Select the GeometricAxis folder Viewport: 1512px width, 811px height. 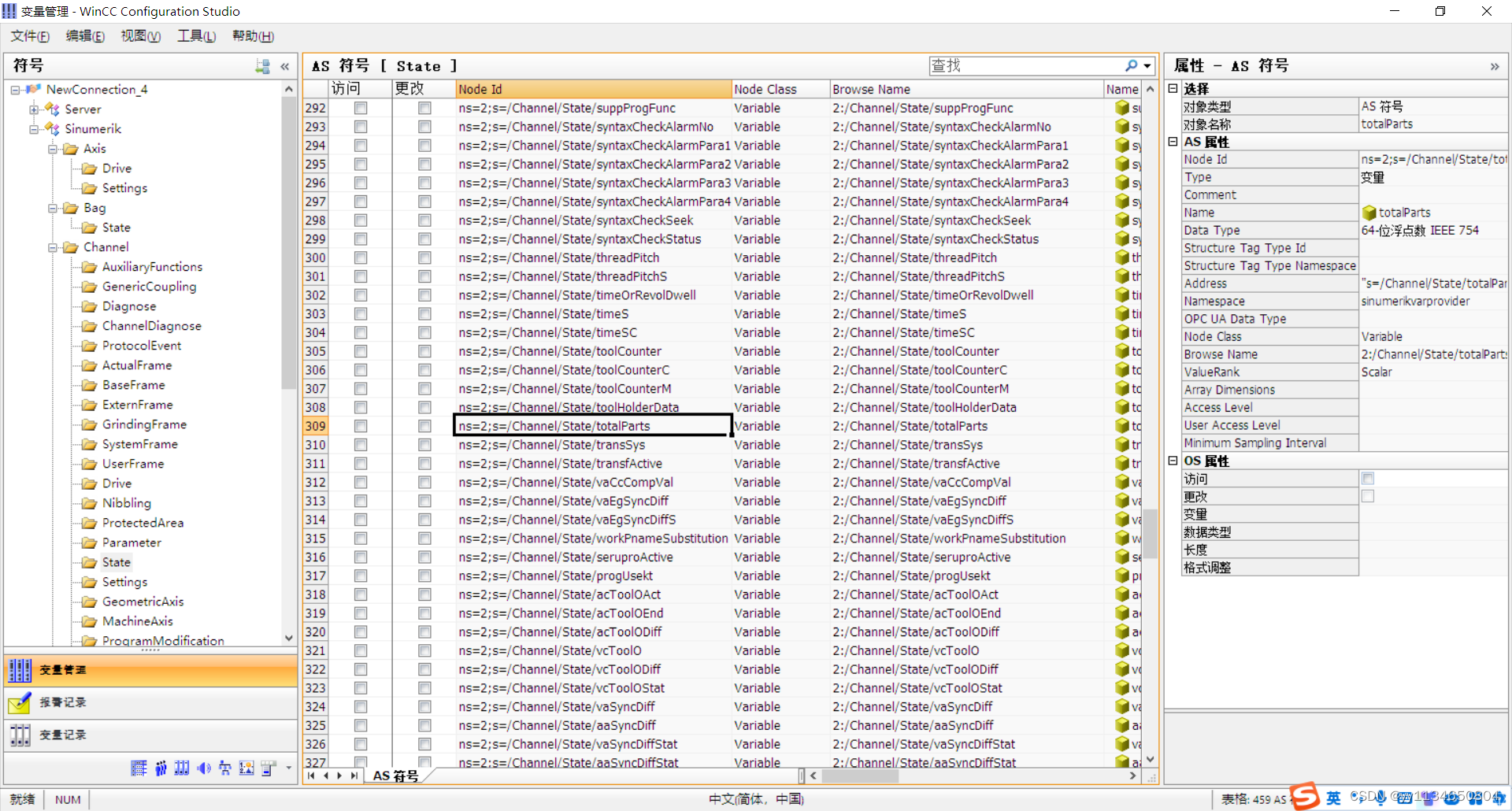point(143,602)
